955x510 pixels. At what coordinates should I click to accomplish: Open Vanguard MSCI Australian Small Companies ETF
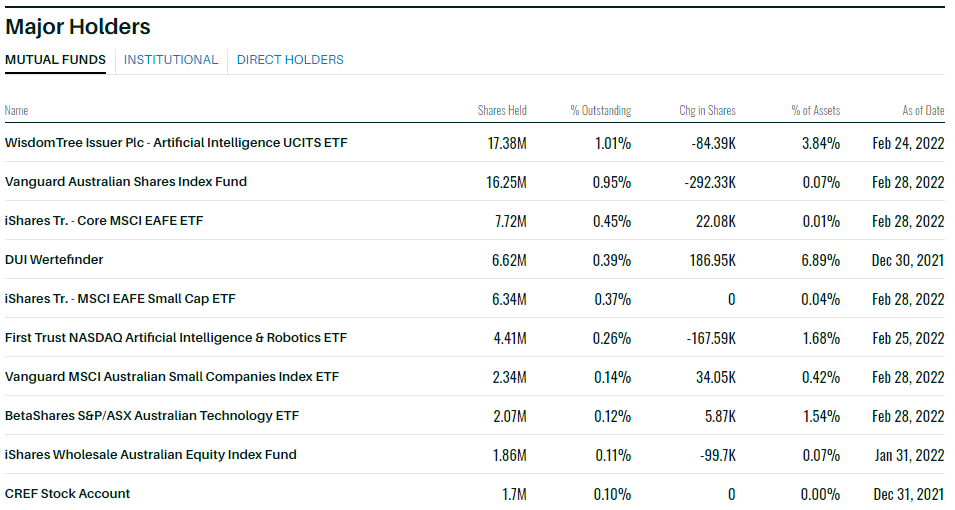[x=172, y=377]
